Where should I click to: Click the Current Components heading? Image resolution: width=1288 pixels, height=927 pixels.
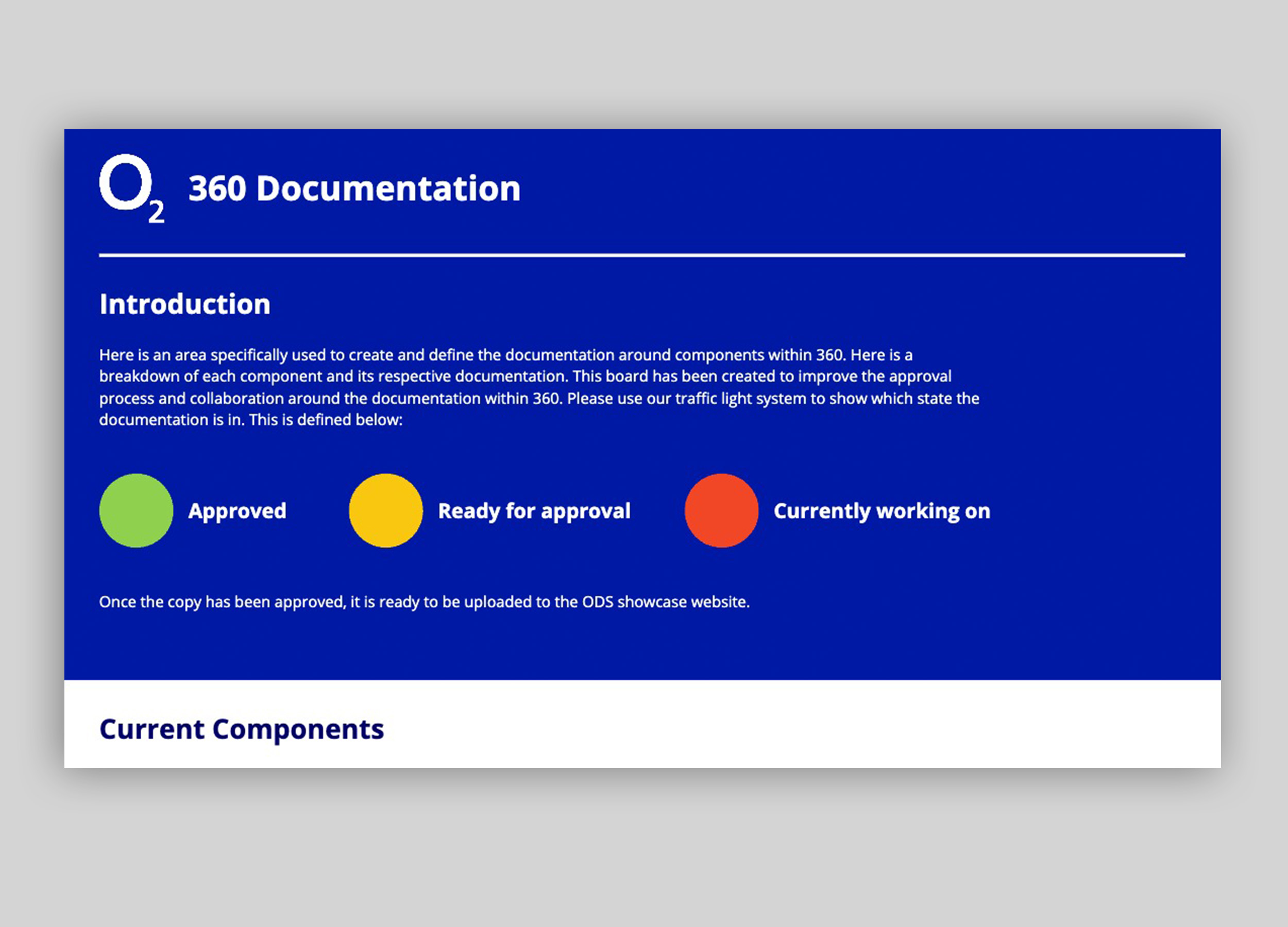coord(241,729)
